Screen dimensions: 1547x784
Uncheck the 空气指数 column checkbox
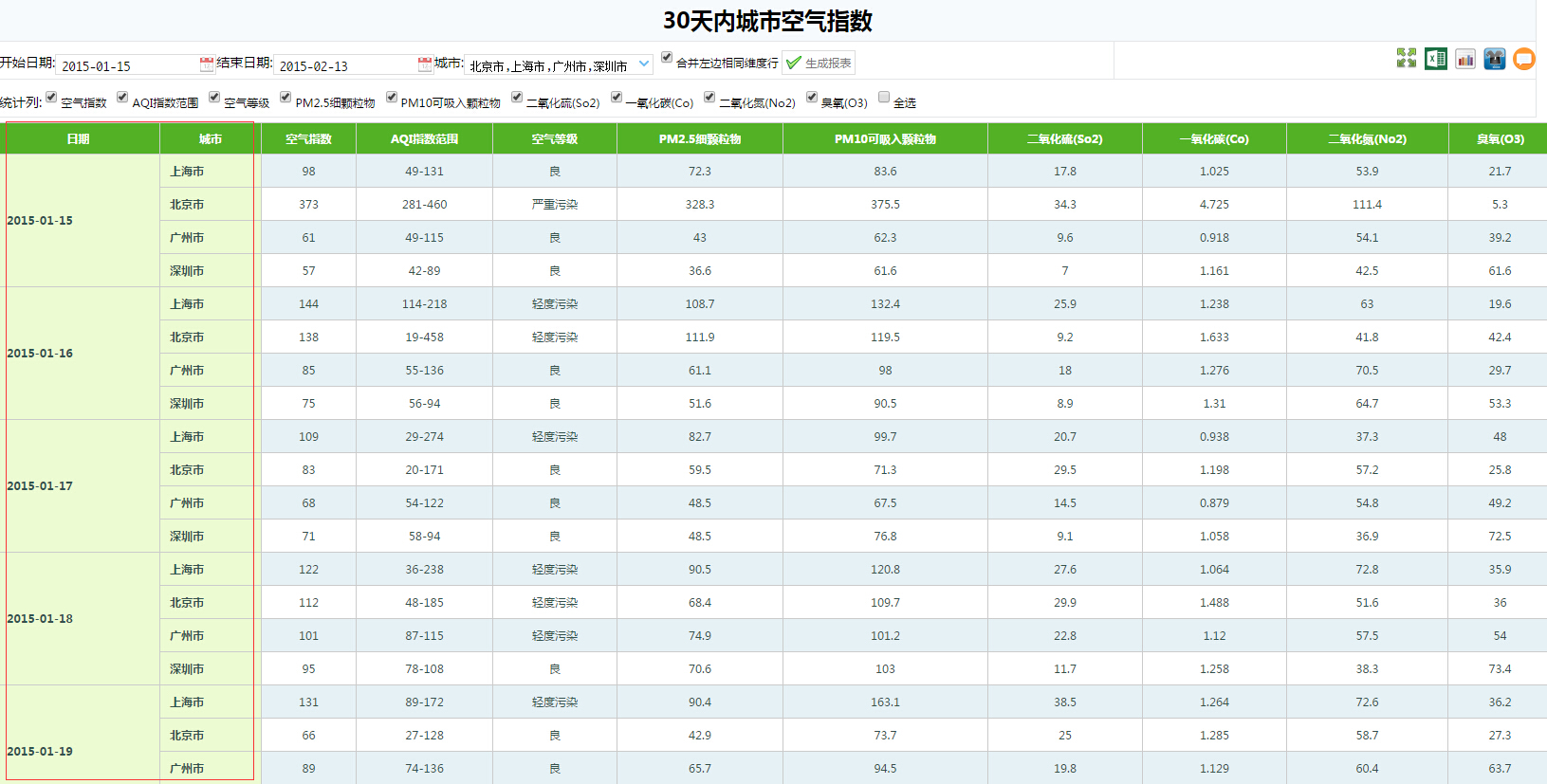point(51,97)
